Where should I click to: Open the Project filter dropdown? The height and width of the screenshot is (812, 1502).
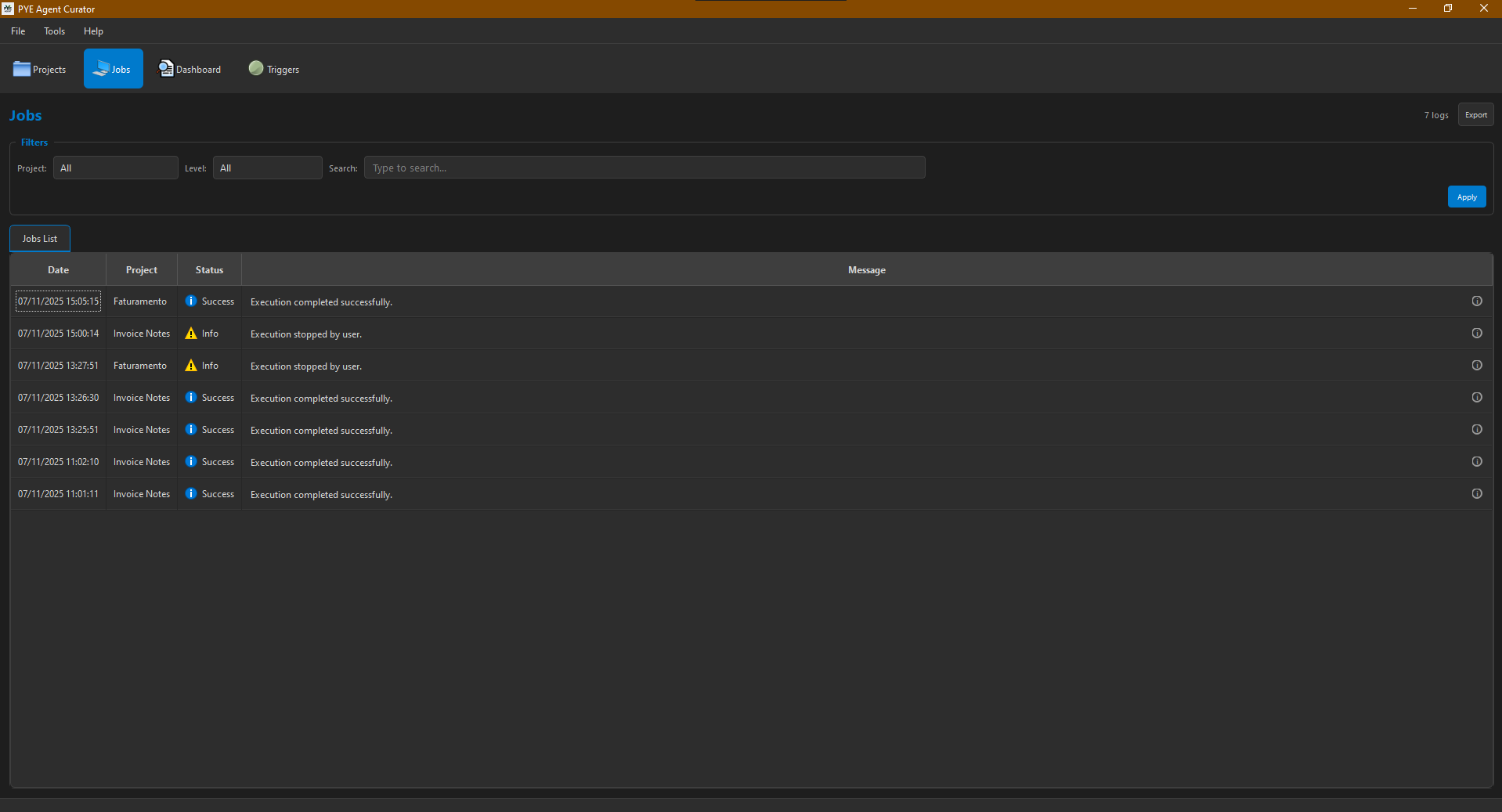(114, 167)
